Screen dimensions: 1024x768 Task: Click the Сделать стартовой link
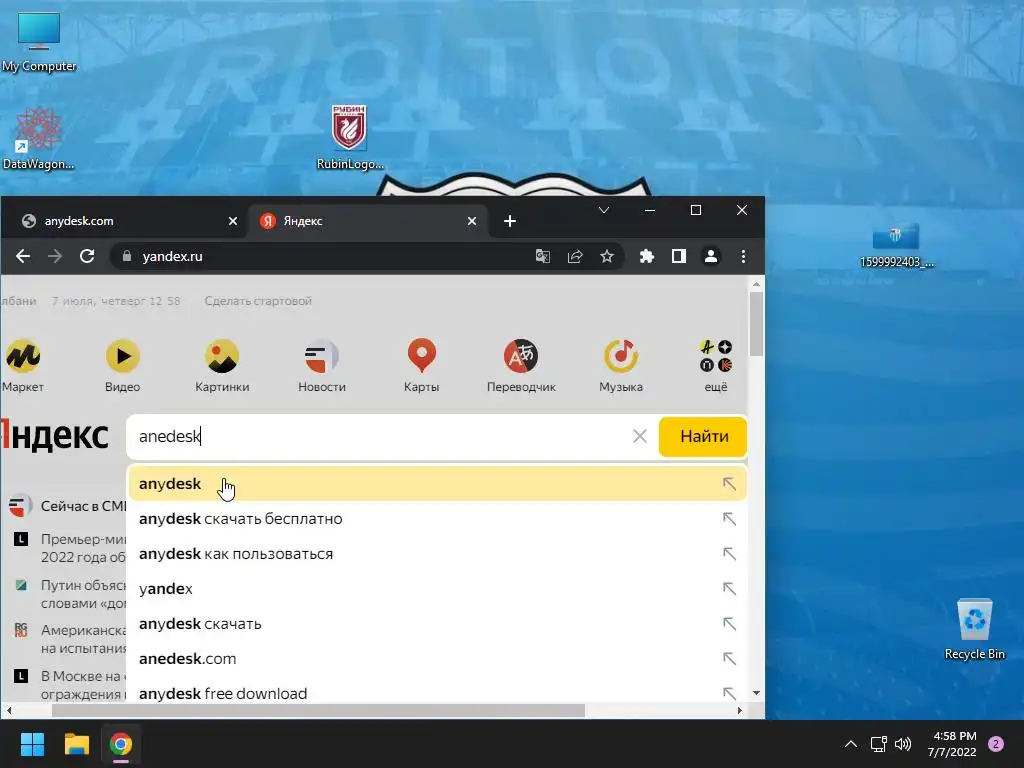(x=258, y=301)
